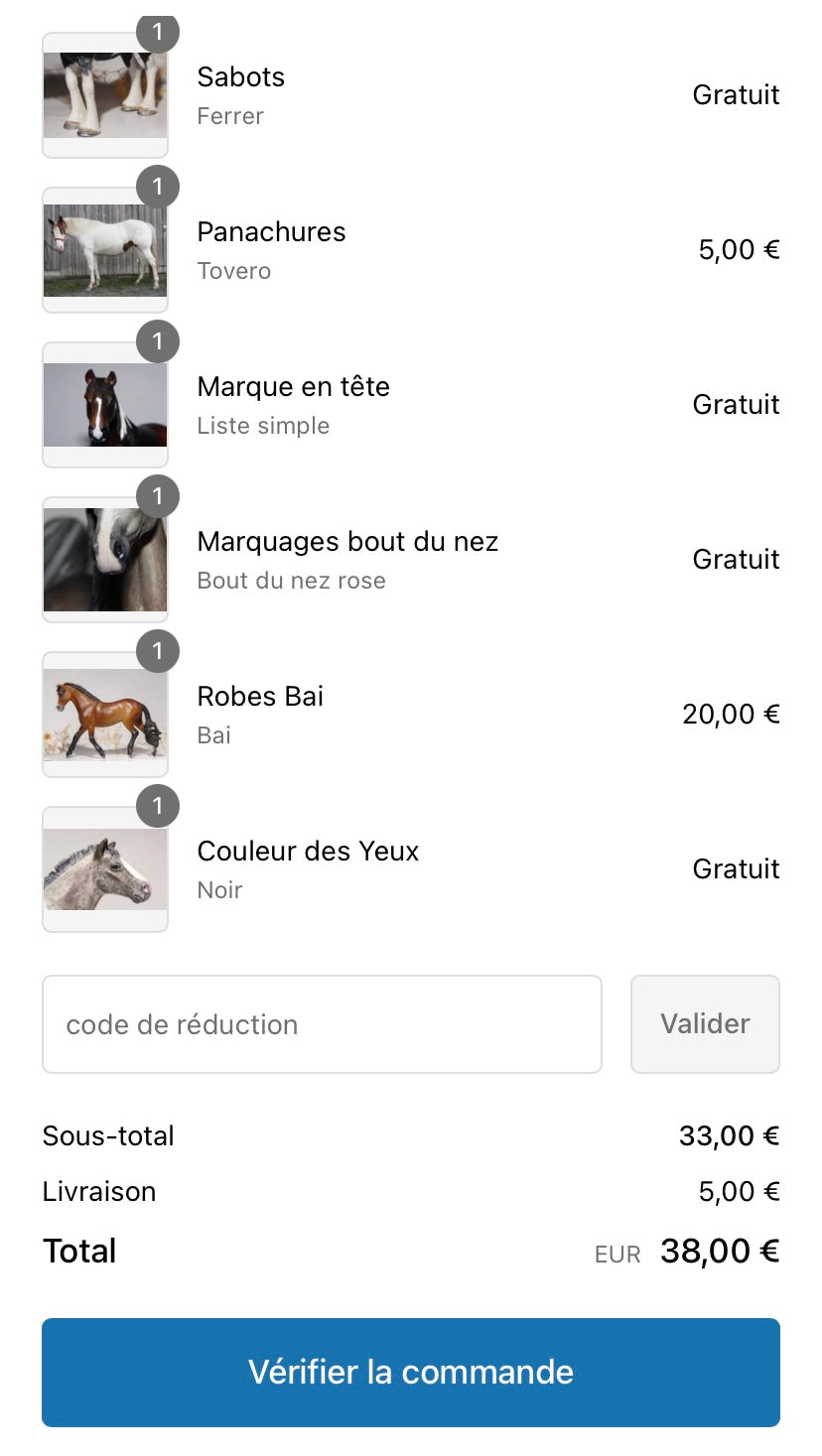
Task: Click the quantity badge on Robes Bai item
Action: coord(157,651)
